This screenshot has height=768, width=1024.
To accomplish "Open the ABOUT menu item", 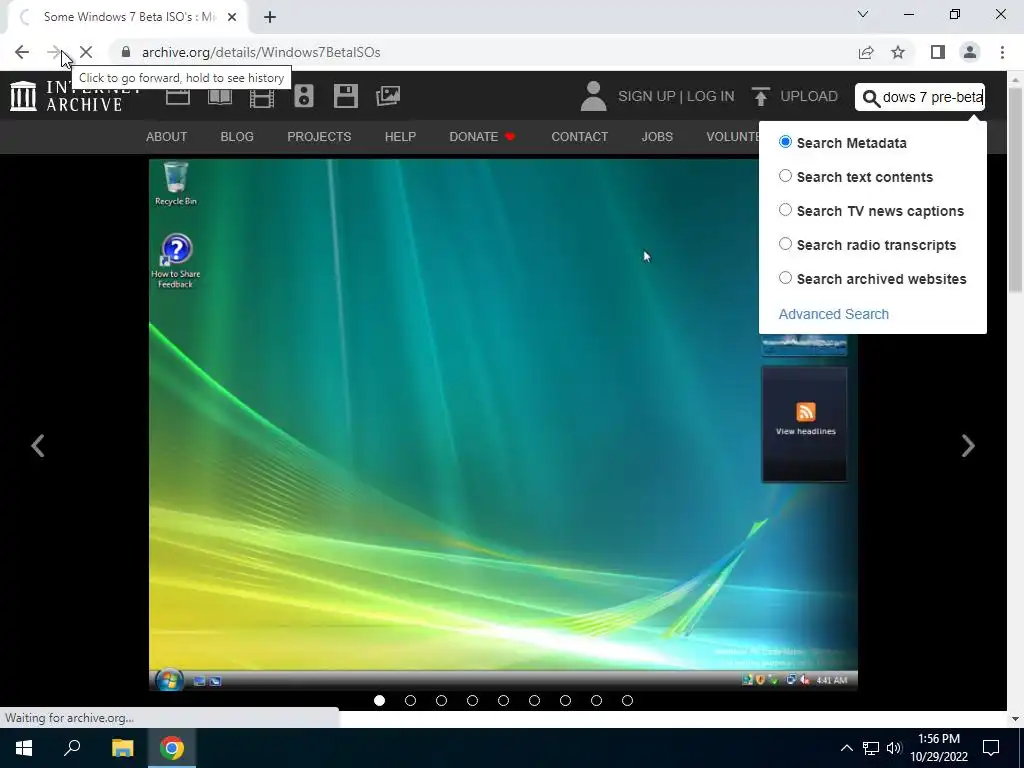I will [167, 136].
